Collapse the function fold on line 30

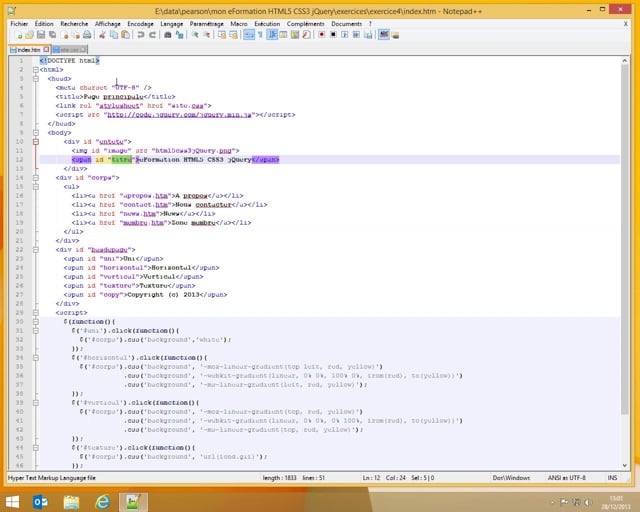tap(36, 322)
